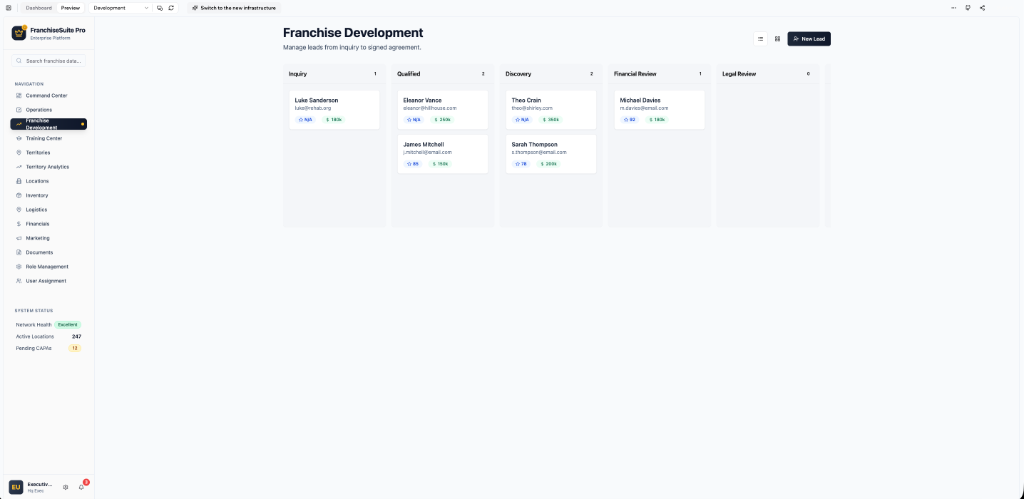Click the Discovery column header
The image size is (1024, 499).
[x=551, y=74]
